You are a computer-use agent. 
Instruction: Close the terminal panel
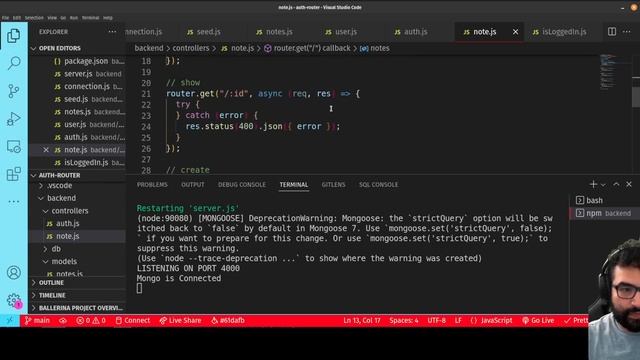(629, 184)
